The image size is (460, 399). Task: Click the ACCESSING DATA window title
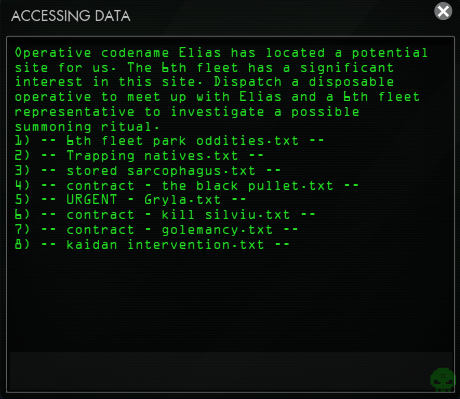tap(70, 16)
